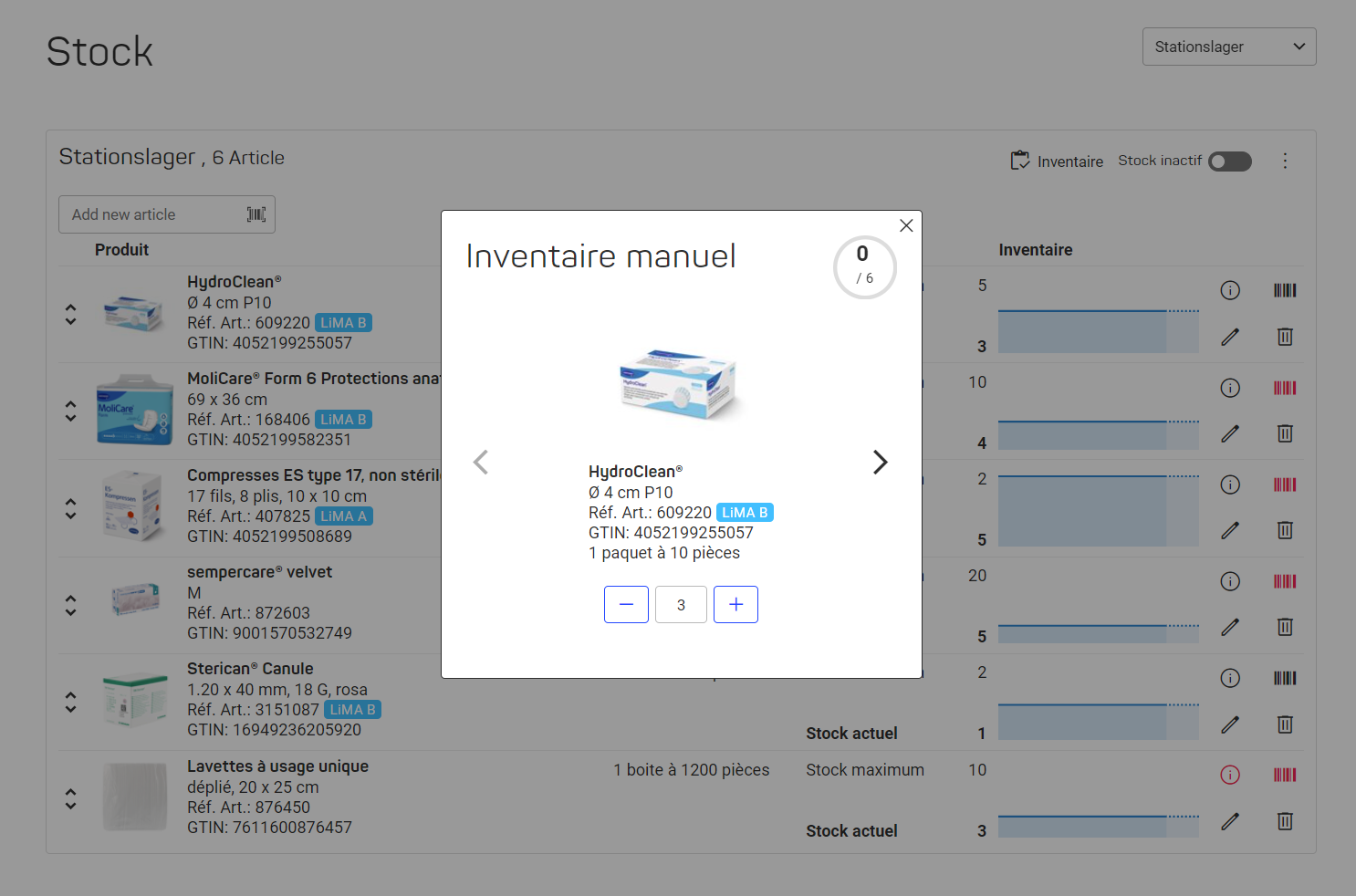The image size is (1356, 896).
Task: Decrease quantity with the minus button
Action: tap(626, 604)
